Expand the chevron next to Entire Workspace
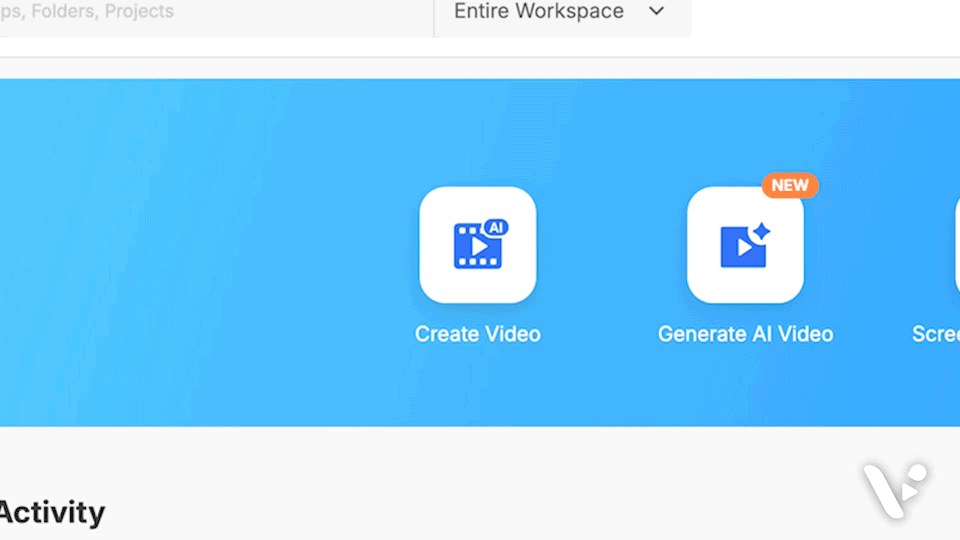The image size is (960, 540). click(x=656, y=12)
